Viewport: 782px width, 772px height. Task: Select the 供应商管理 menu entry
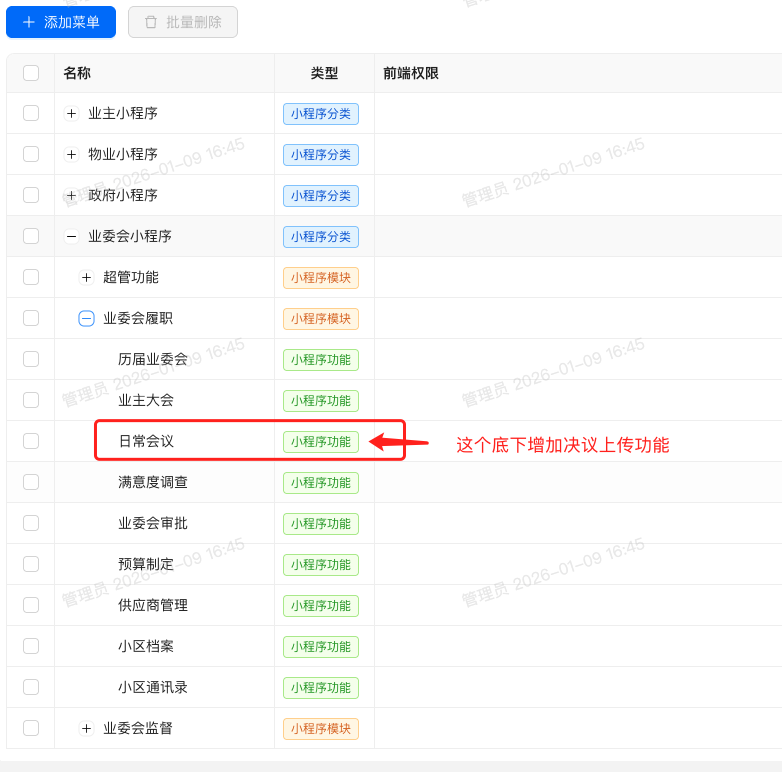(x=153, y=605)
